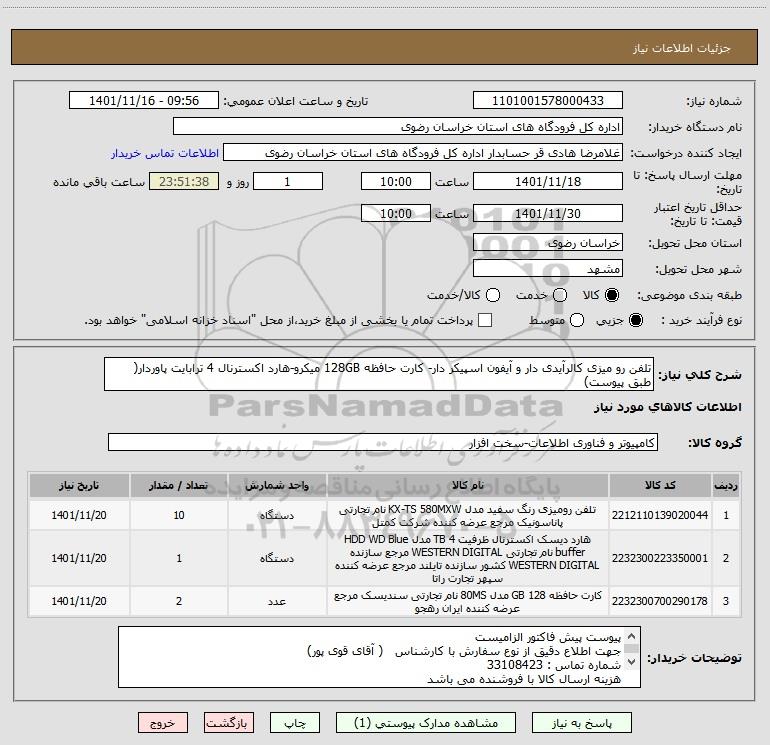The image size is (770, 745).
Task: Click item code 2232300700290178
Action: click(660, 601)
